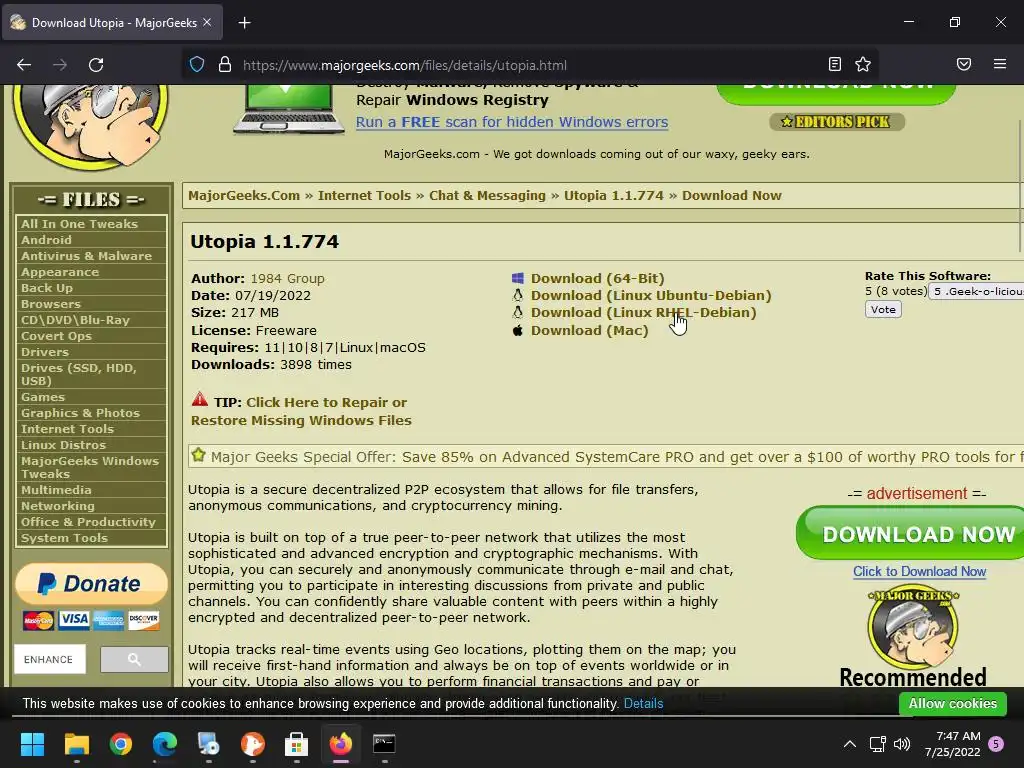Viewport: 1024px width, 768px height.
Task: Open the clock and date in taskbar
Action: (x=953, y=744)
